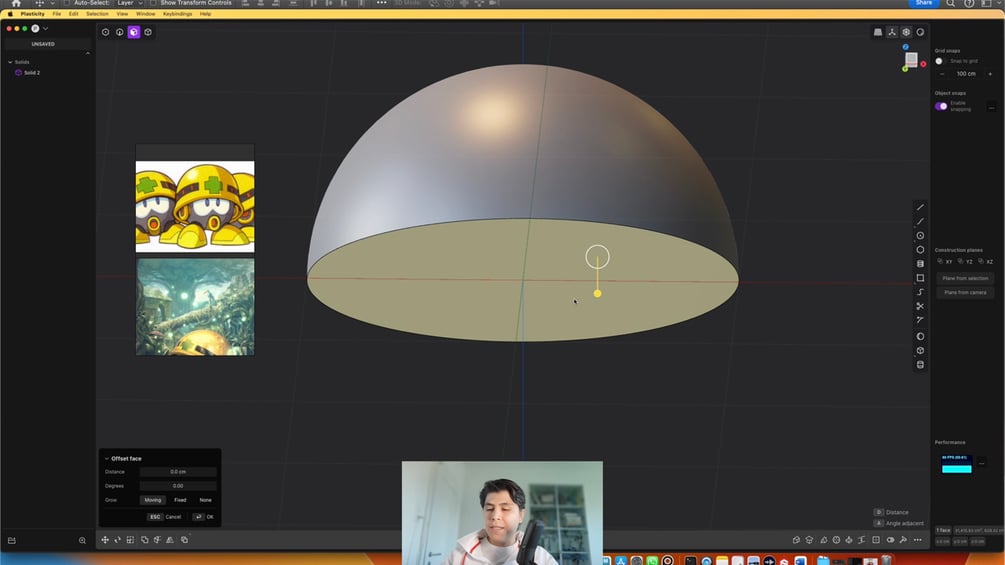Toggle the viewport grid floor icon
The image size is (1005, 565).
878,32
